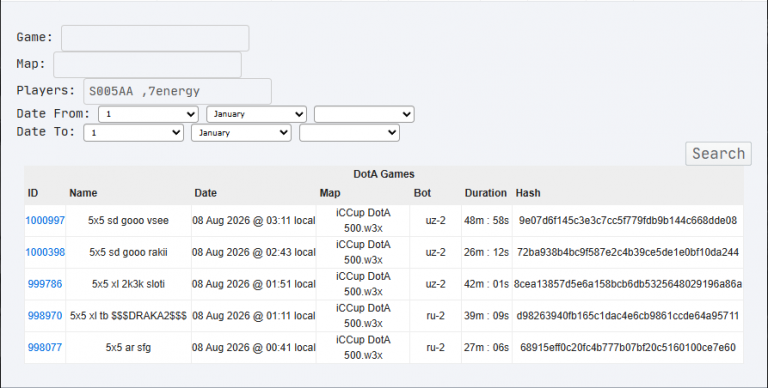Viewport: 768px width, 388px height.
Task: Click date '08 Aug 2026 @ 01:11 local'
Action: click(254, 316)
